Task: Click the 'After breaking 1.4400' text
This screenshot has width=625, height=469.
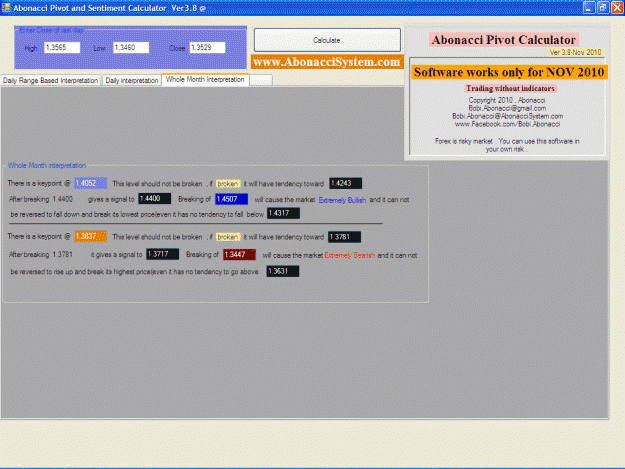Action: [41, 199]
